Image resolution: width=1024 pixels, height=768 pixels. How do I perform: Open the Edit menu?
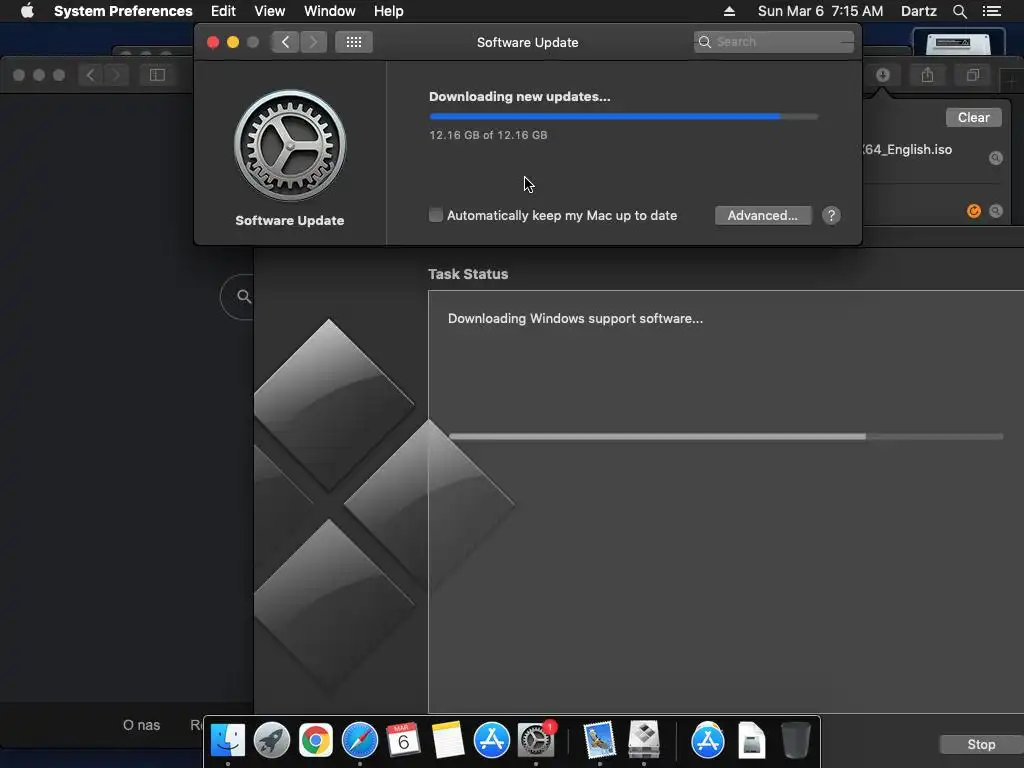[x=223, y=11]
